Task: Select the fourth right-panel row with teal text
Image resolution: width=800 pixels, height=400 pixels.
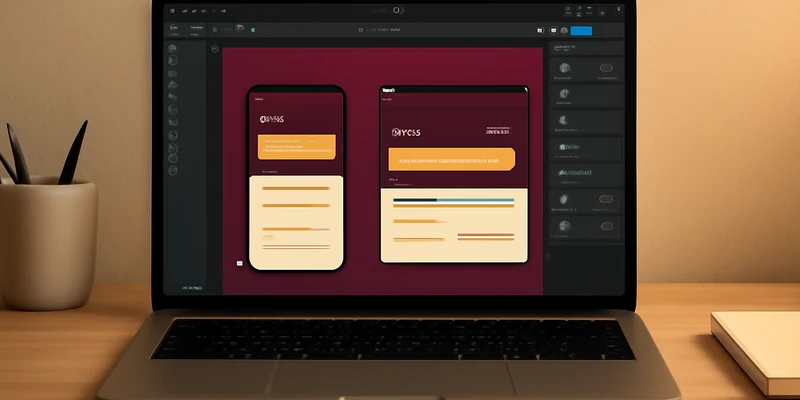Action: [x=586, y=149]
